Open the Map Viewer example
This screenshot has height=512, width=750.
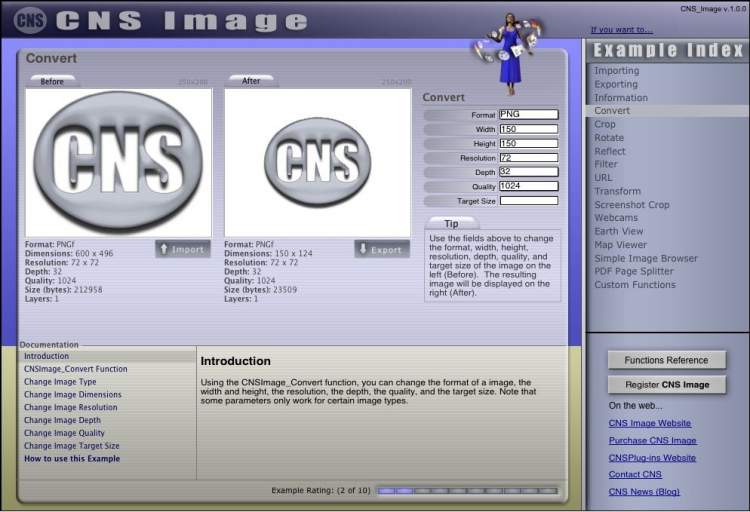tap(620, 245)
